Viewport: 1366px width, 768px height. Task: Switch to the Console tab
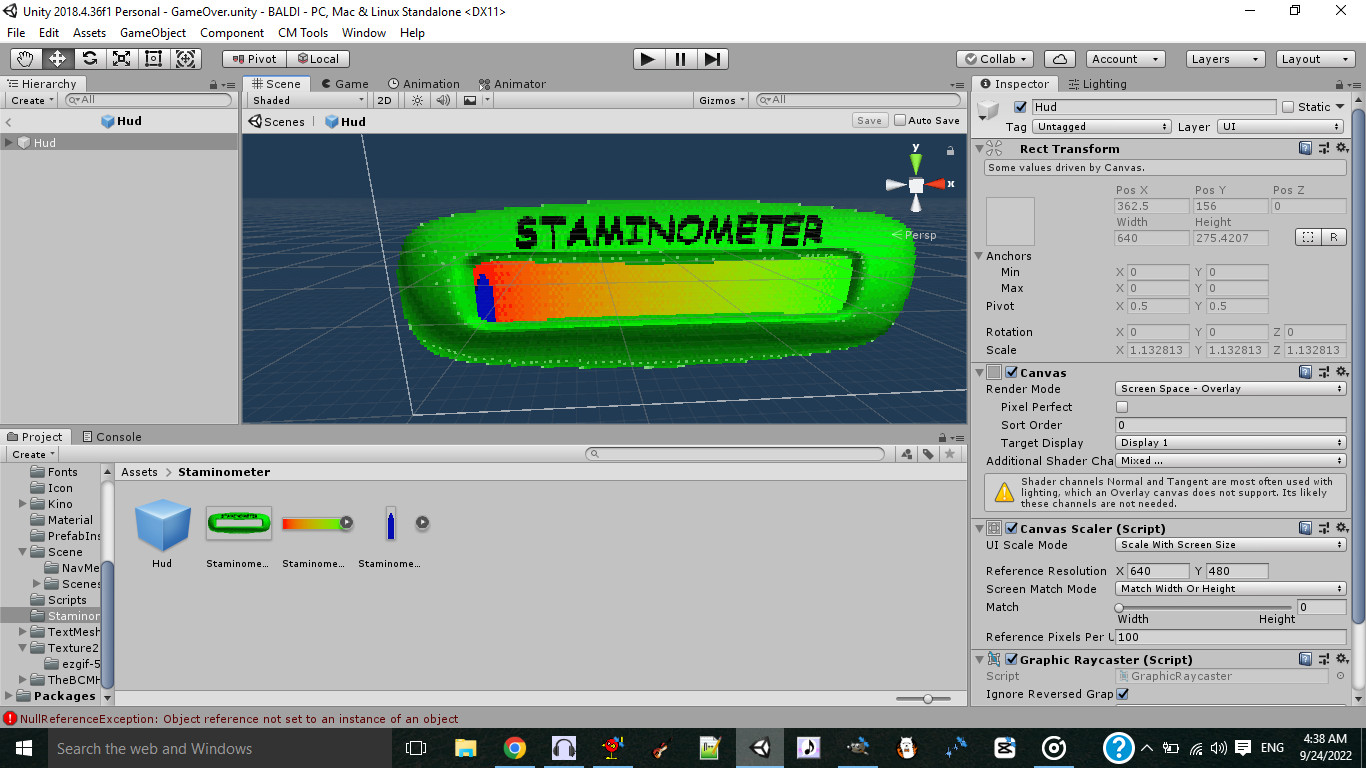point(112,437)
